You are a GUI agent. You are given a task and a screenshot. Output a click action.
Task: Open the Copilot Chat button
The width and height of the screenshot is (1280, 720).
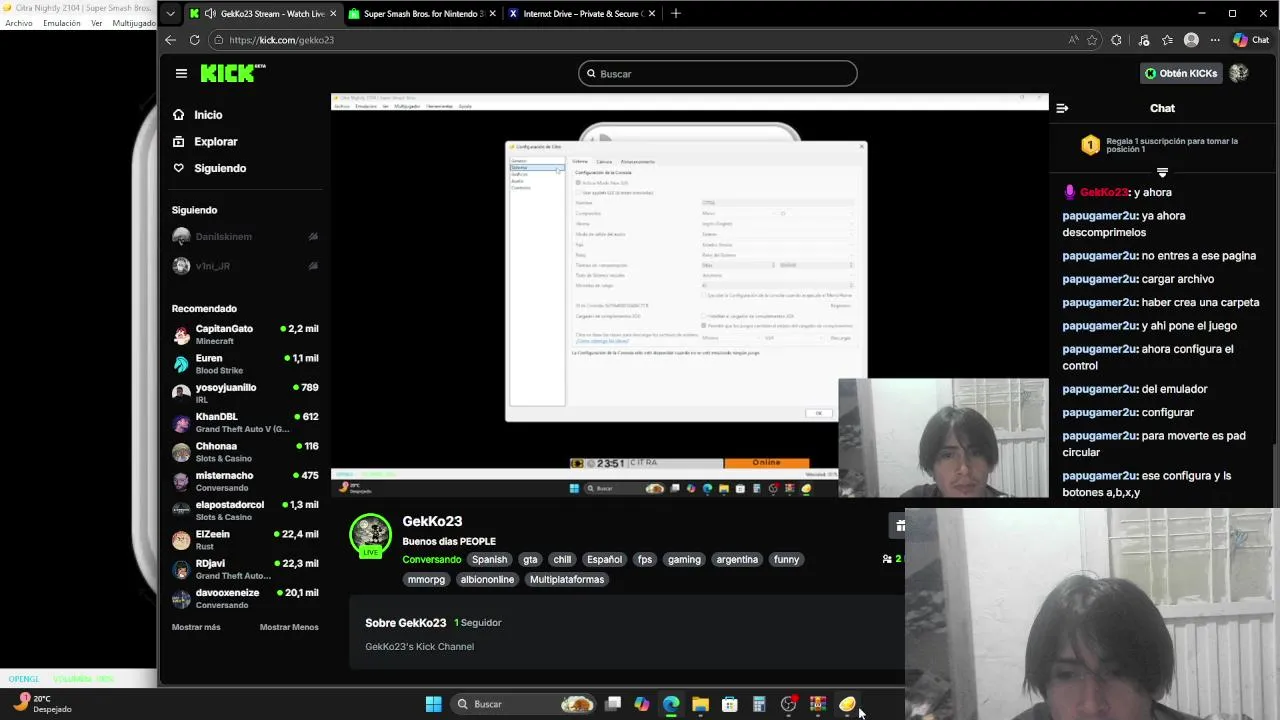coord(1251,40)
